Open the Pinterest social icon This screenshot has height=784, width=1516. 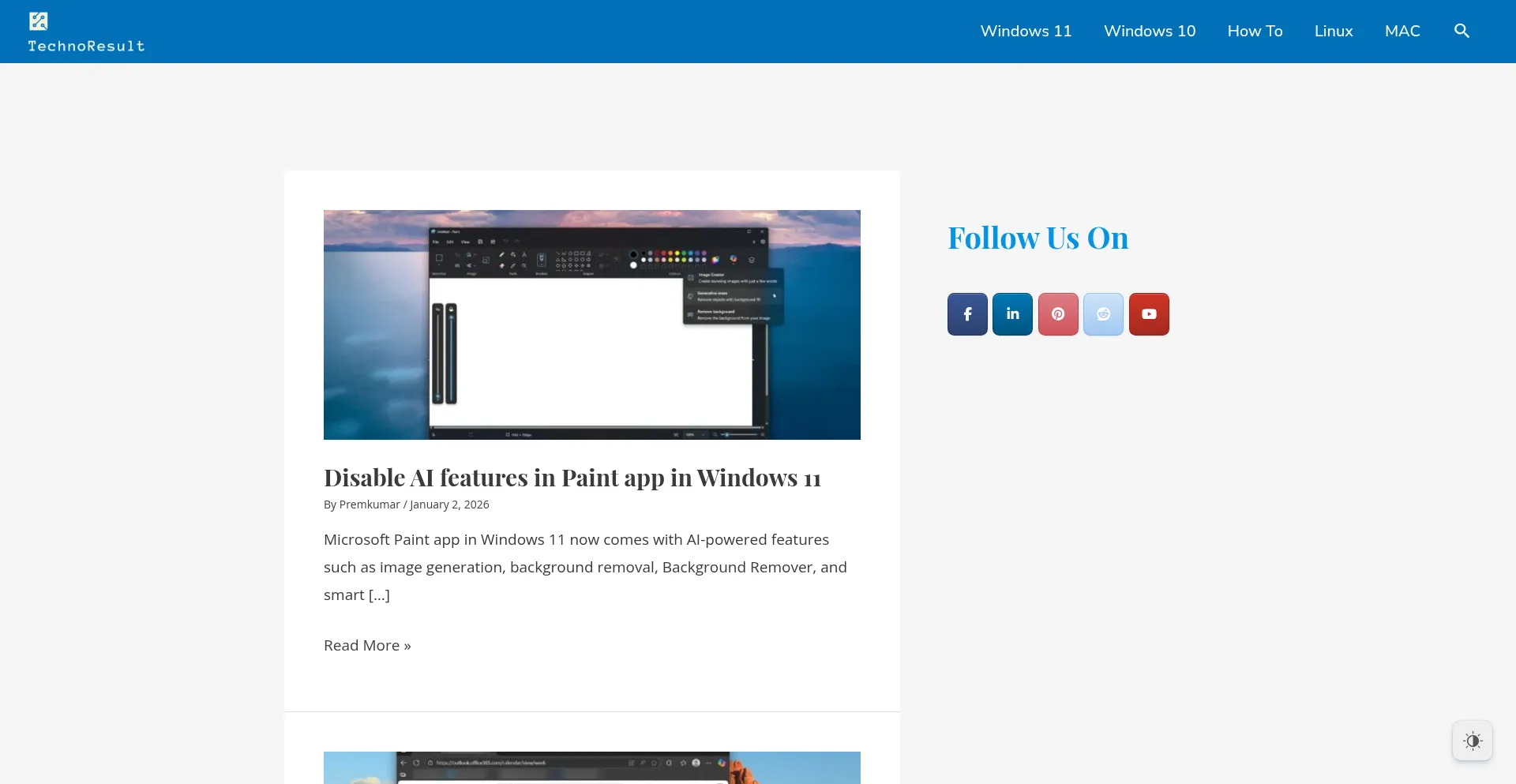[x=1058, y=314]
